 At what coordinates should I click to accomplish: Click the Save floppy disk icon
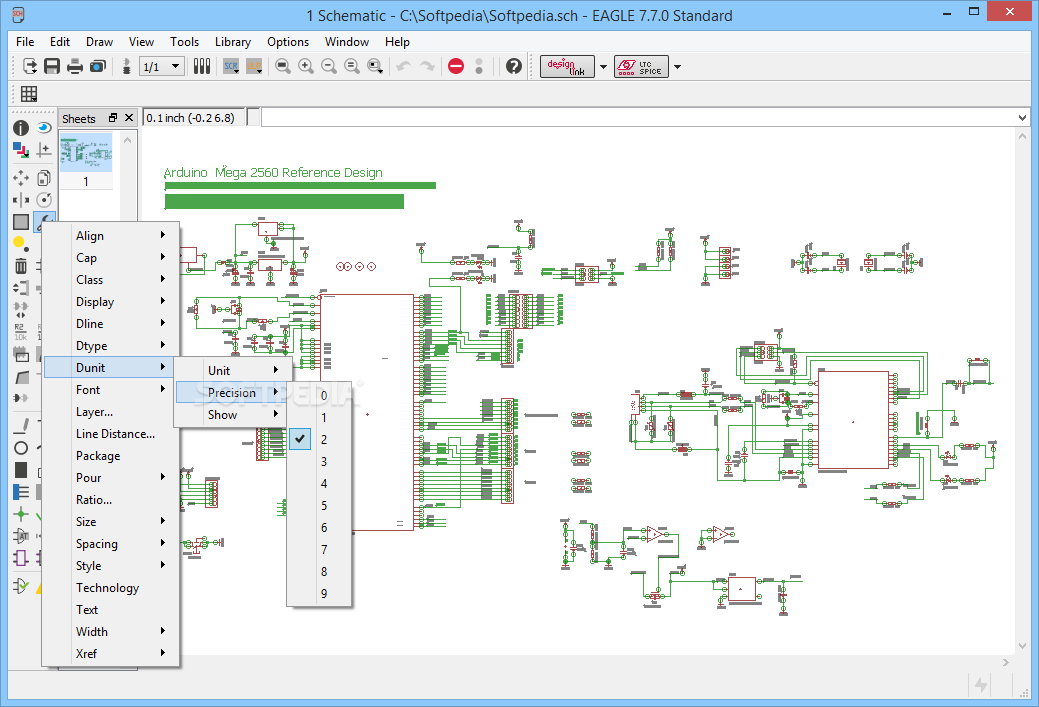click(52, 66)
